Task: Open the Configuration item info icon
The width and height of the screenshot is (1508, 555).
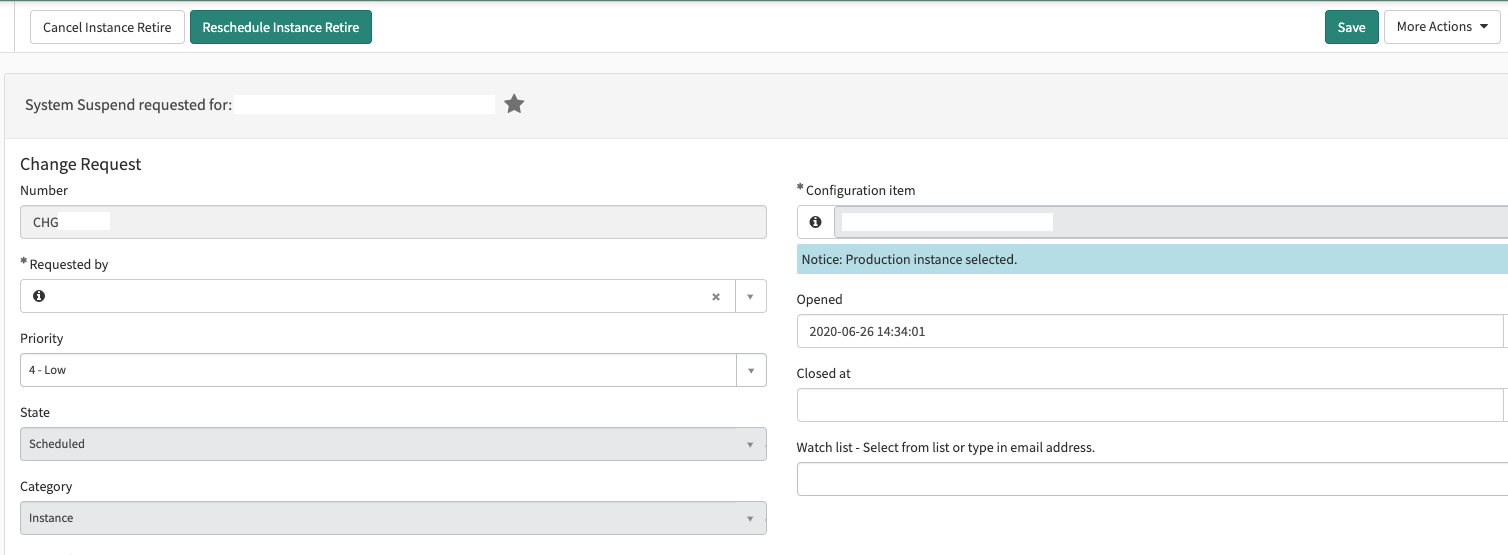Action: [815, 222]
